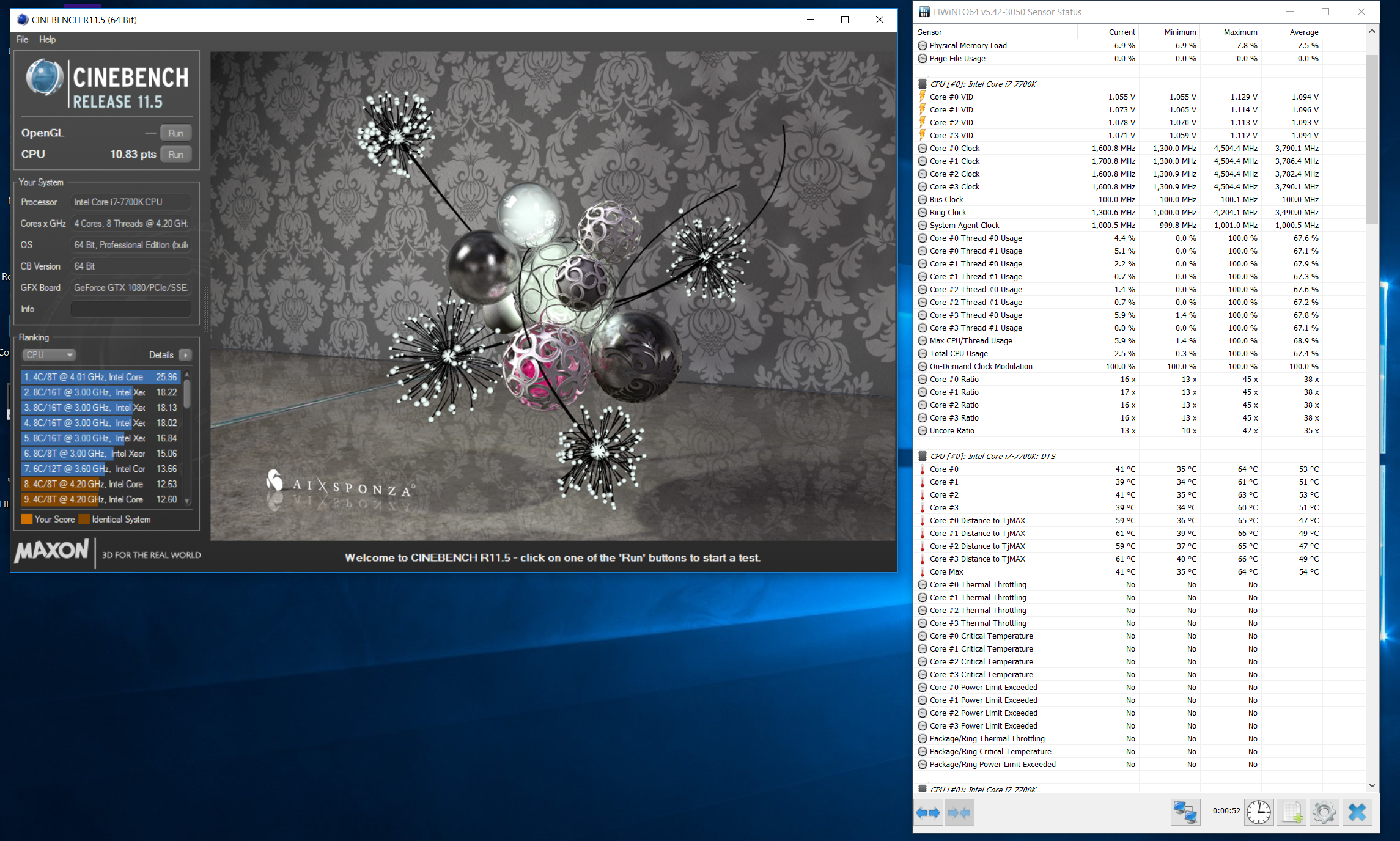Image resolution: width=1400 pixels, height=841 pixels.
Task: Open the remote network monitoring icon
Action: [1185, 813]
